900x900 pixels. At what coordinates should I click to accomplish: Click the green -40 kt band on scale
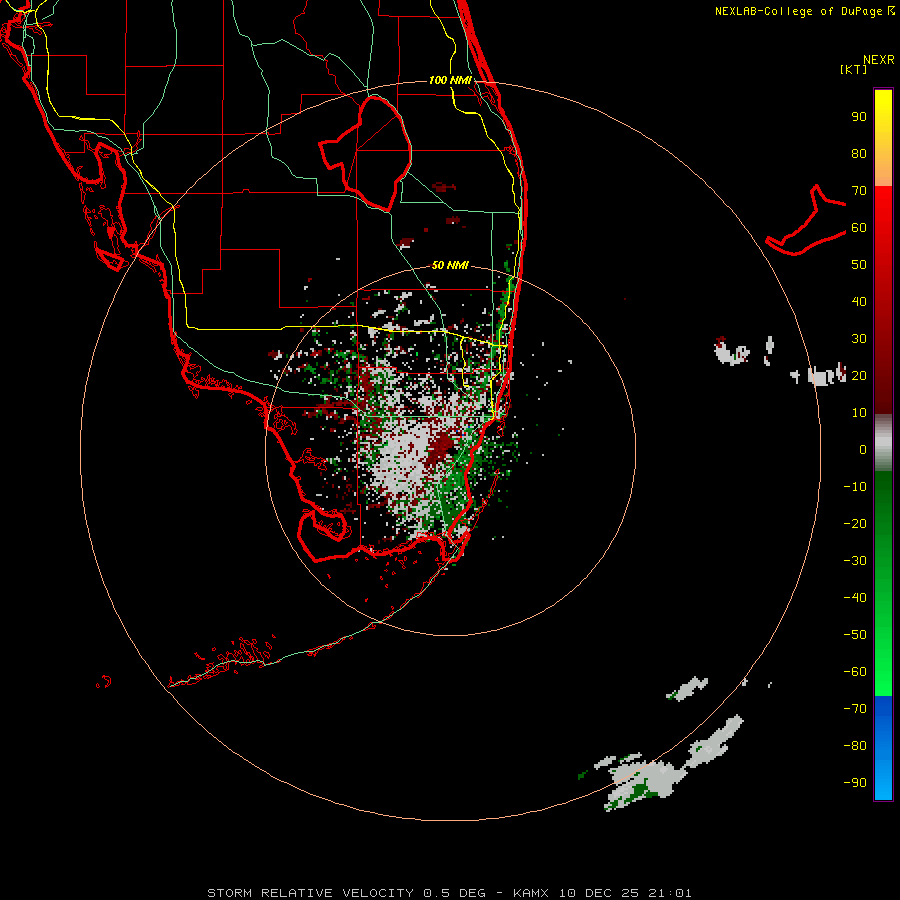coord(883,597)
